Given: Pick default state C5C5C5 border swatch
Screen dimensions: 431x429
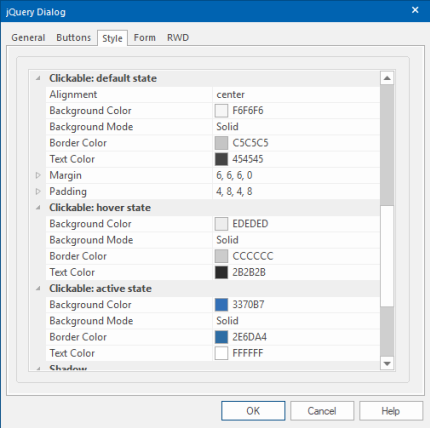Looking at the screenshot, I should coord(221,143).
